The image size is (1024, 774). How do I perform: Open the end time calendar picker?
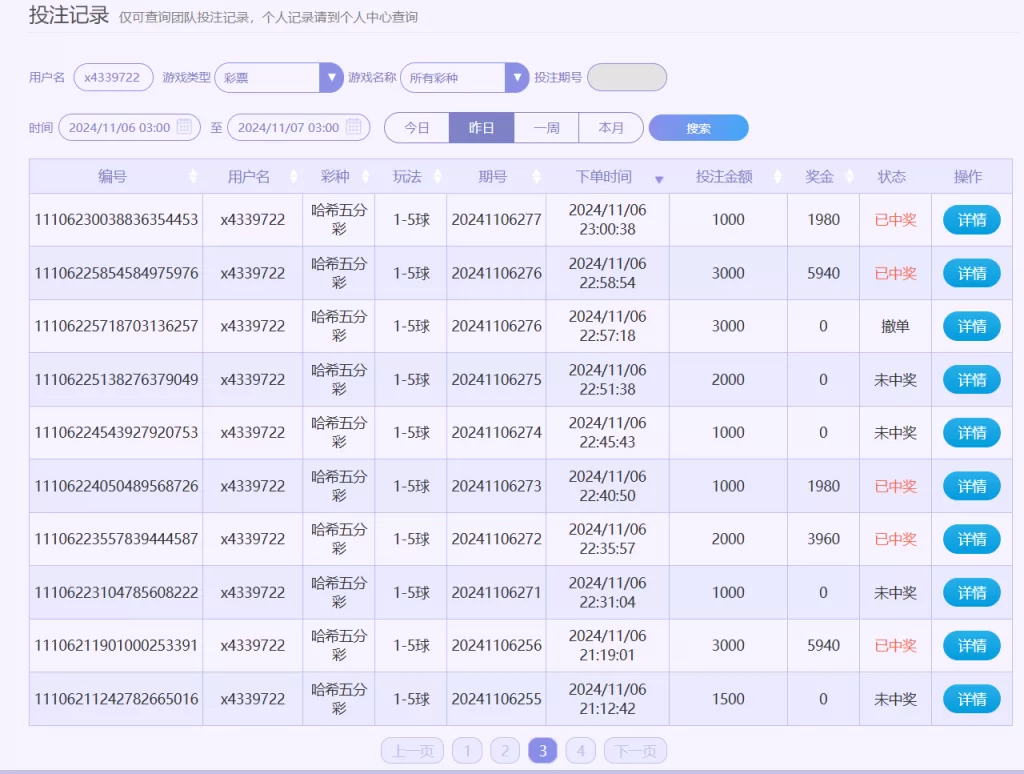(353, 127)
